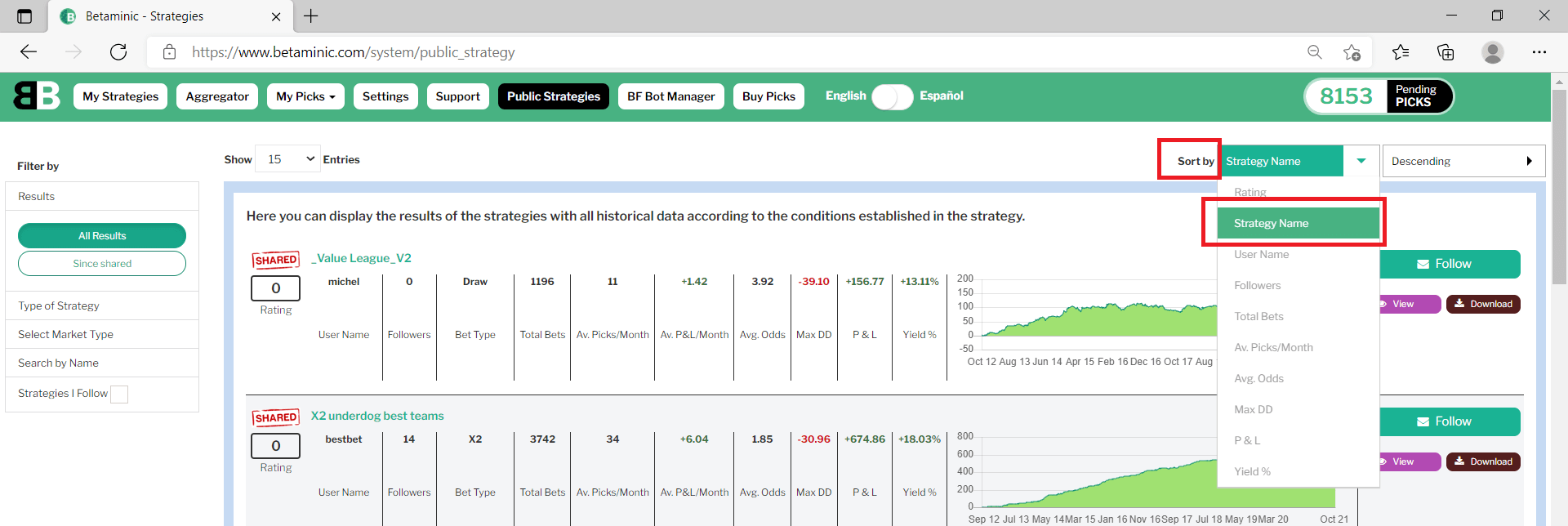Open the _Value League_V2 strategy title
Viewport: 1568px width, 526px height.
point(361,258)
